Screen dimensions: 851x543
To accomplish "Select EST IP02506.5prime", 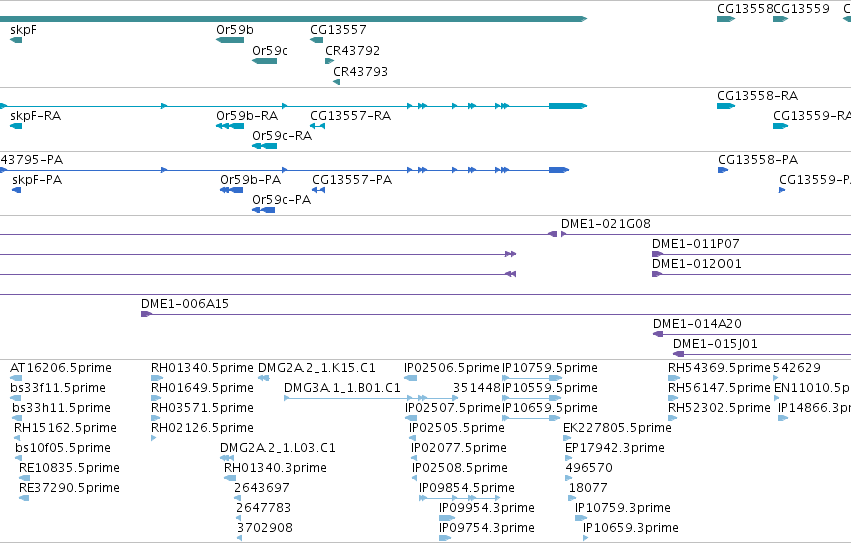I will point(411,378).
